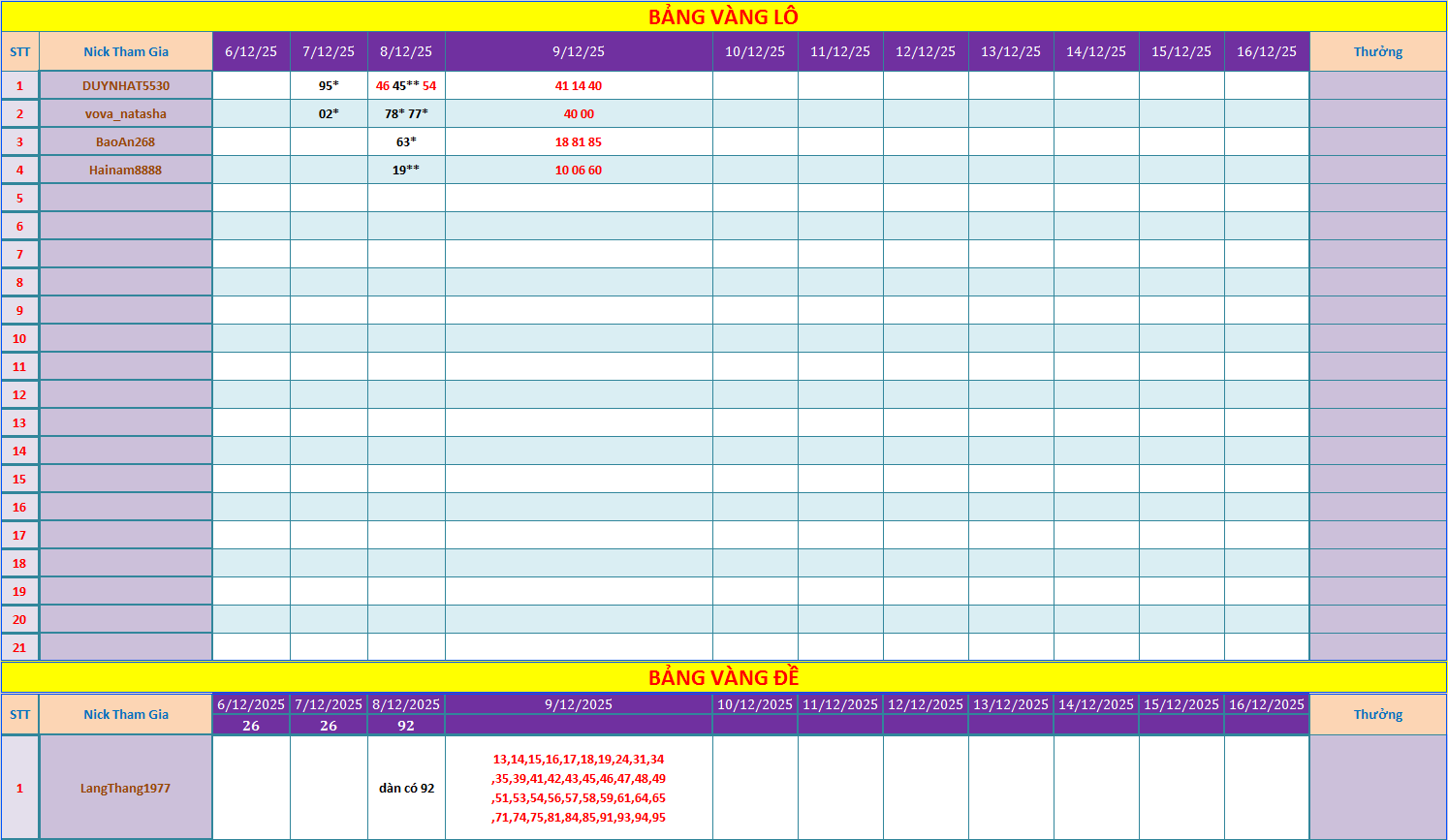The height and width of the screenshot is (840, 1448).
Task: Choose the Hainam8888 nickname cell
Action: pos(126,170)
